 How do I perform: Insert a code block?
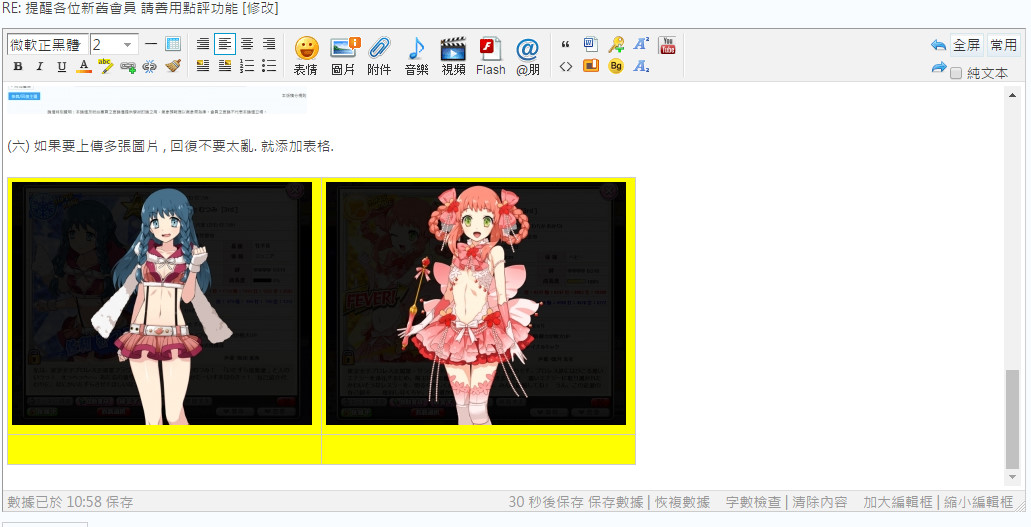click(565, 66)
